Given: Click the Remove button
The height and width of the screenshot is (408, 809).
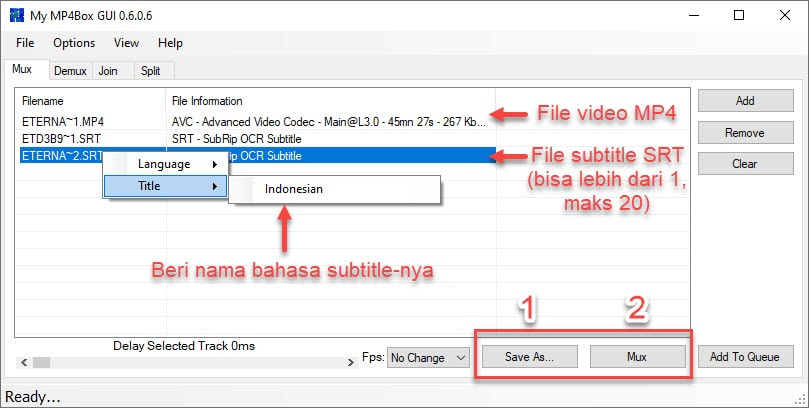Looking at the screenshot, I should (746, 133).
